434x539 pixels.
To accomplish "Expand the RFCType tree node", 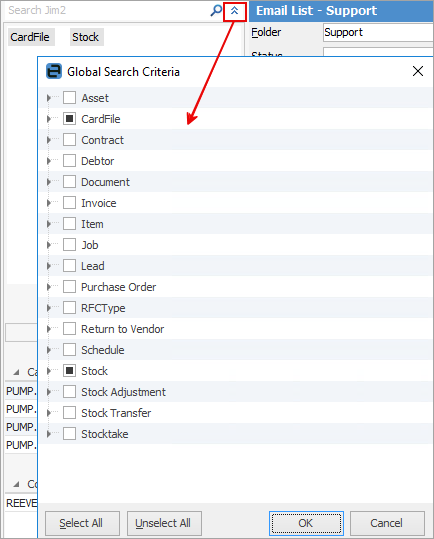I will [49, 308].
